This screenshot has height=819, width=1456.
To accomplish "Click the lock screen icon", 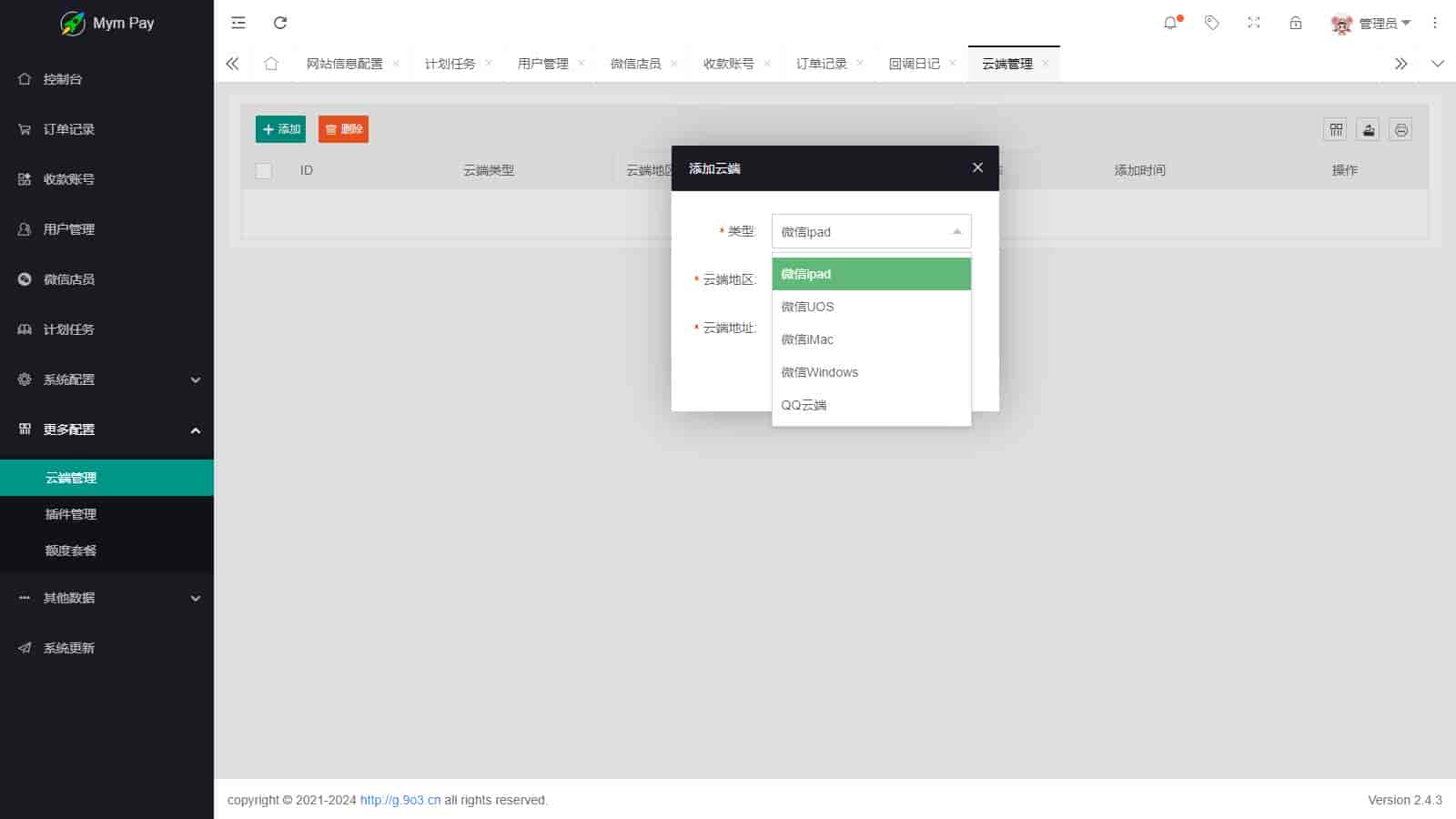I will [x=1296, y=23].
